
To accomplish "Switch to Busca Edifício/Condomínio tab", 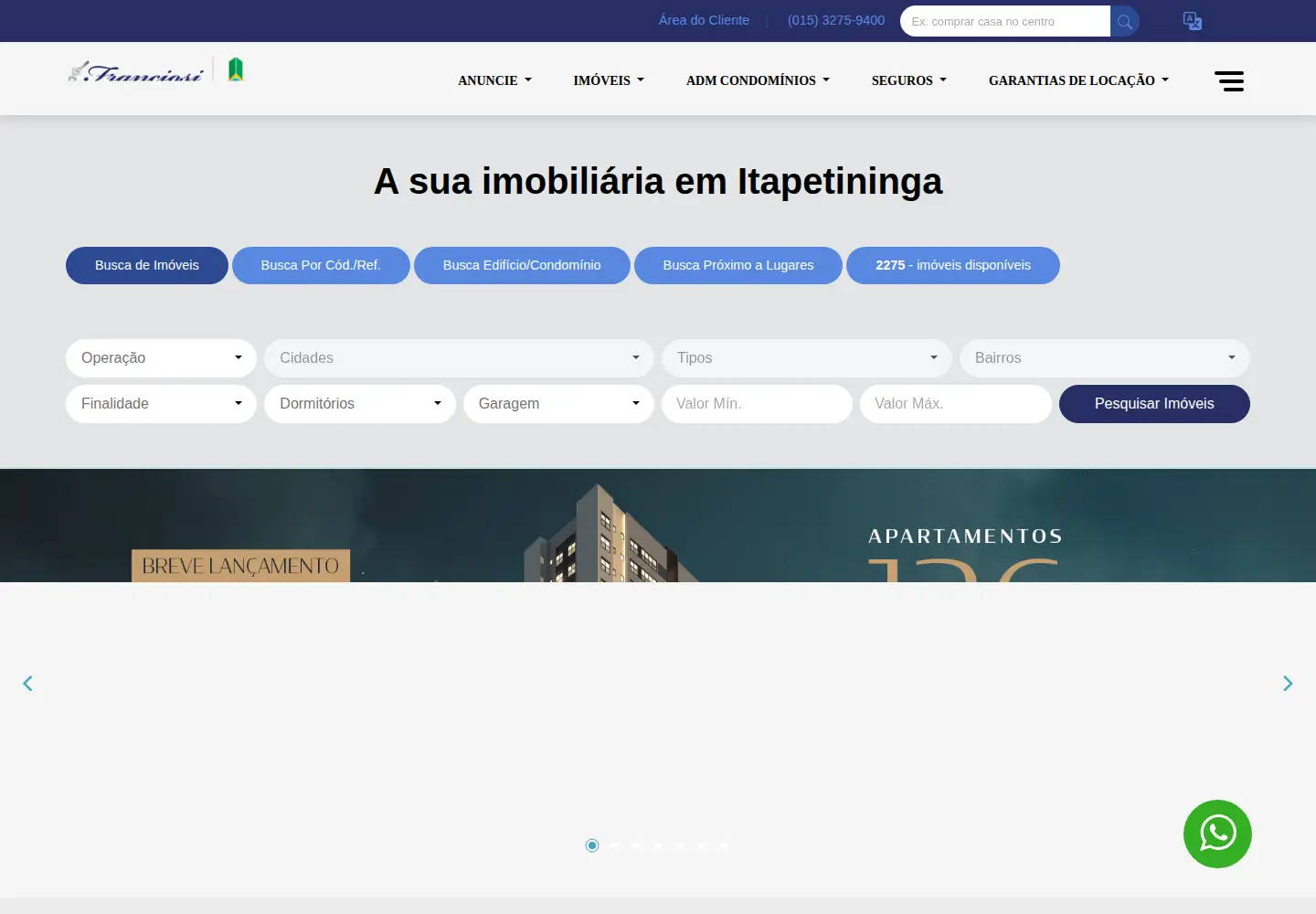I will (522, 265).
